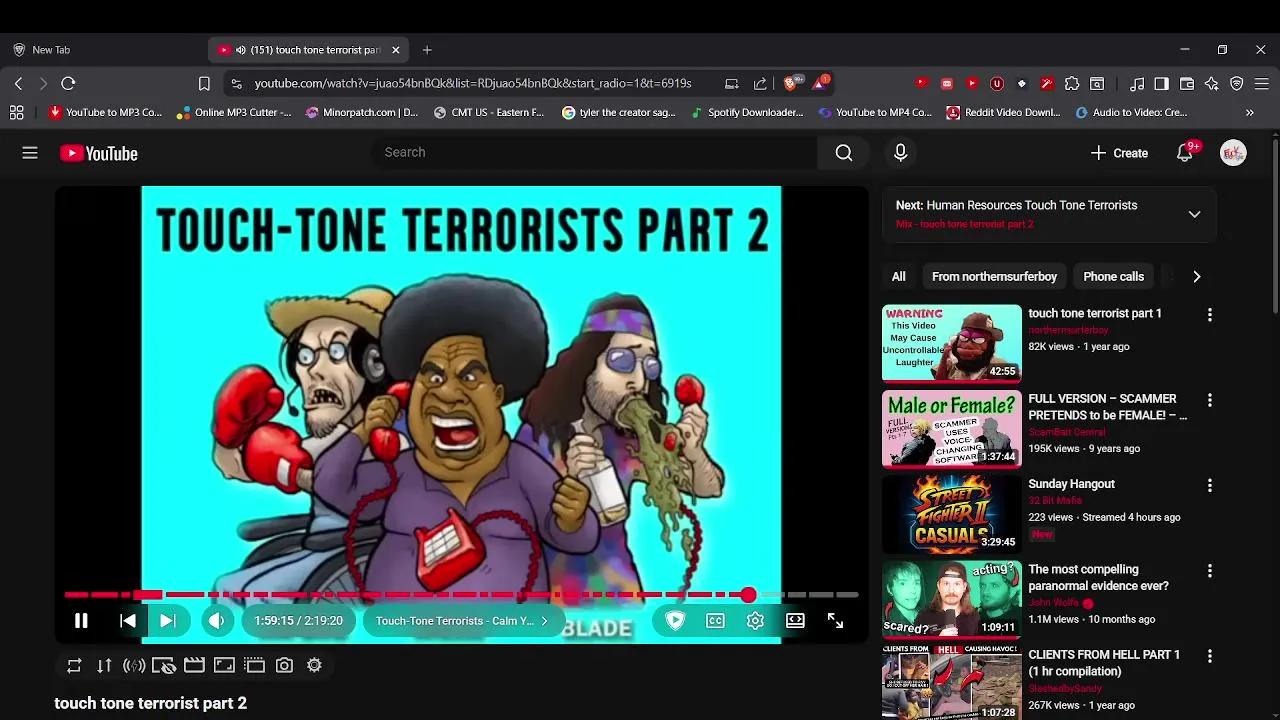Toggle closed captions on the player
The height and width of the screenshot is (720, 1280).
pyautogui.click(x=715, y=621)
